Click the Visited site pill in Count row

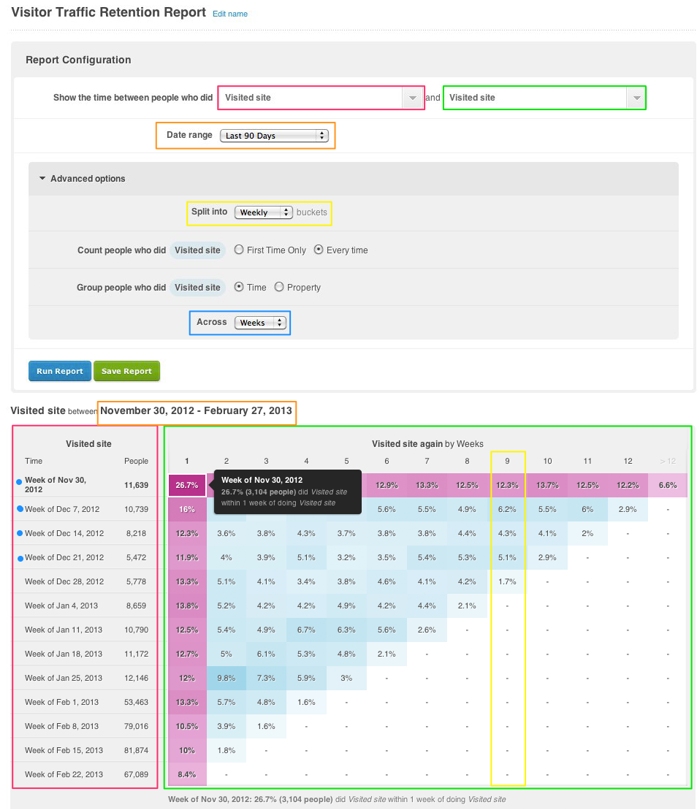coord(198,250)
